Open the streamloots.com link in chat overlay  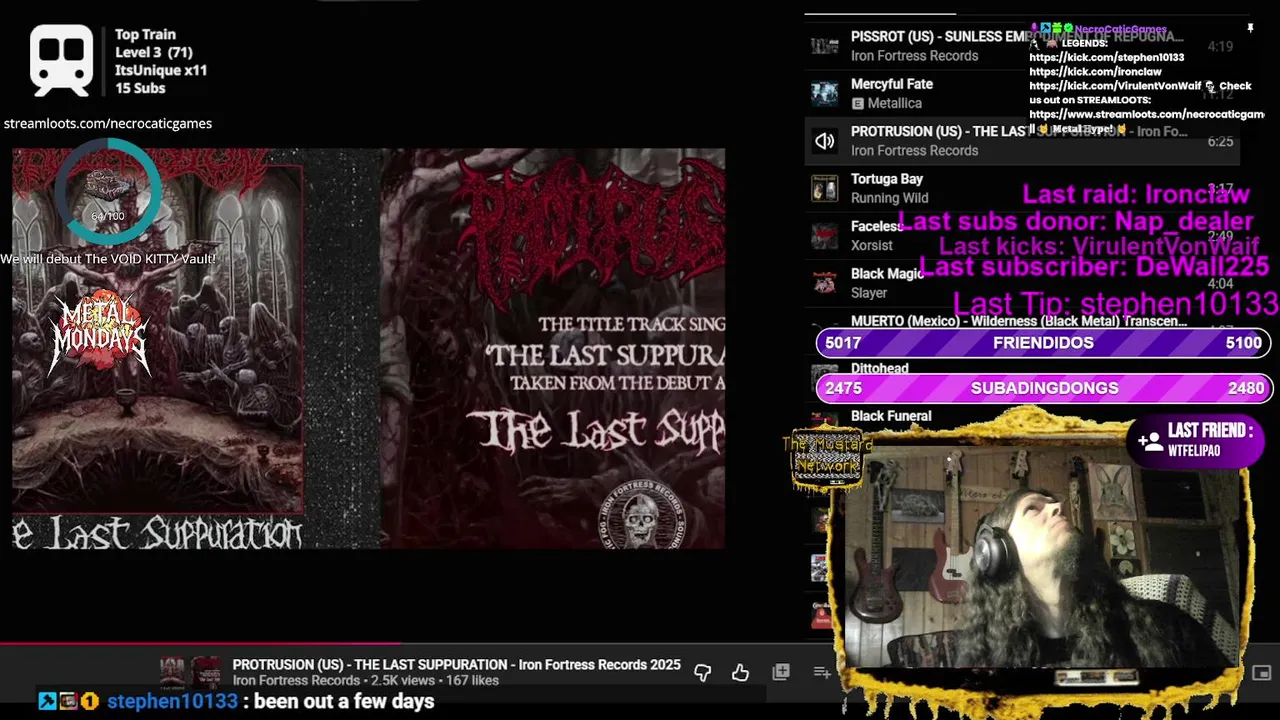tap(1147, 114)
